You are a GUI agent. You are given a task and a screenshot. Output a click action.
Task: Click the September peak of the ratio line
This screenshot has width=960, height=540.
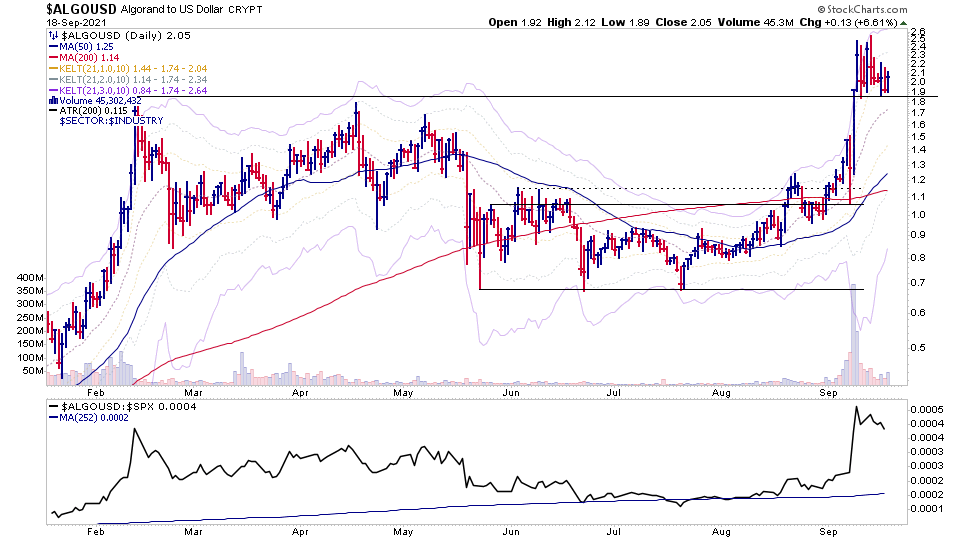click(856, 407)
